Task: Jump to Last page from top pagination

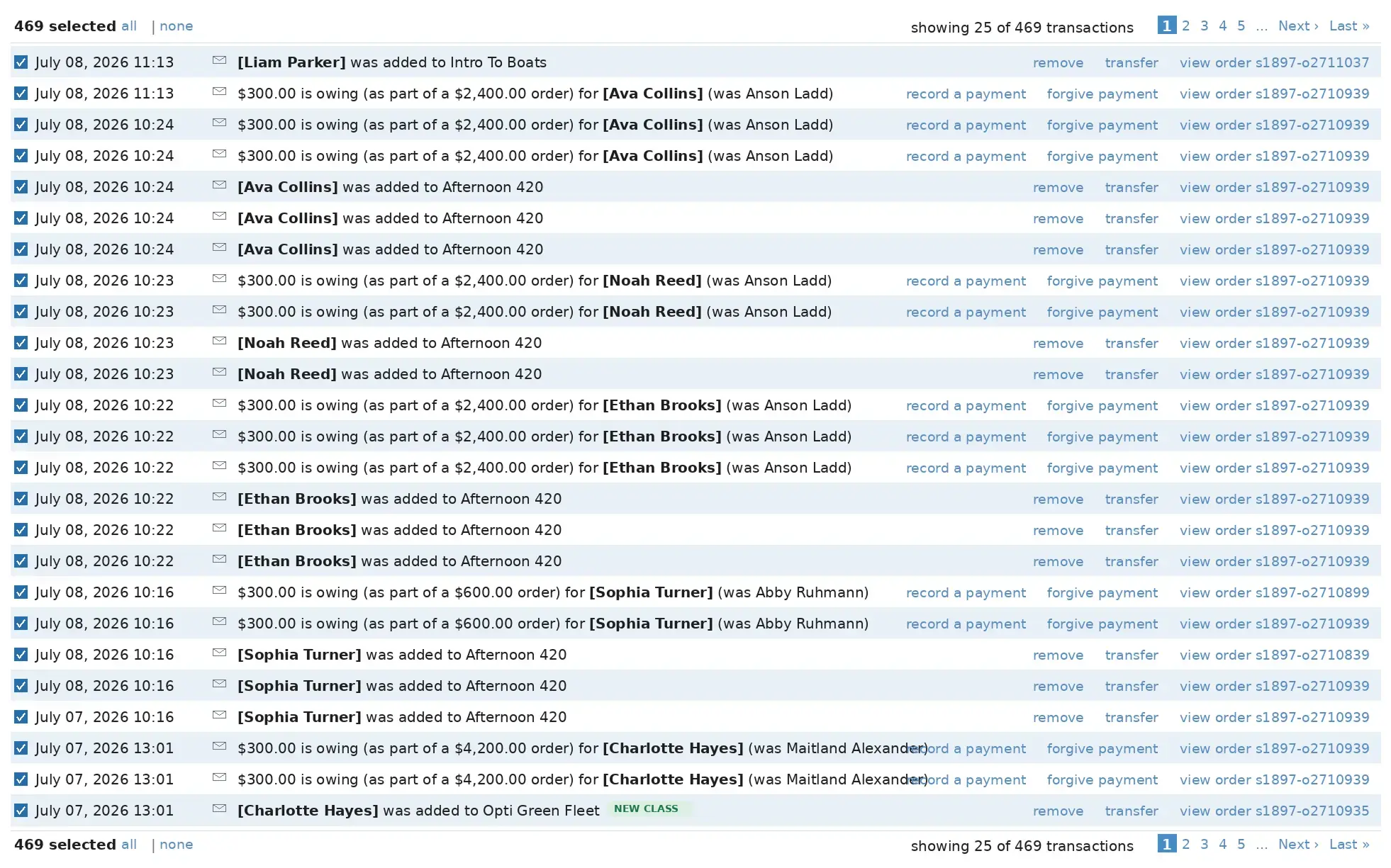Action: click(x=1349, y=26)
